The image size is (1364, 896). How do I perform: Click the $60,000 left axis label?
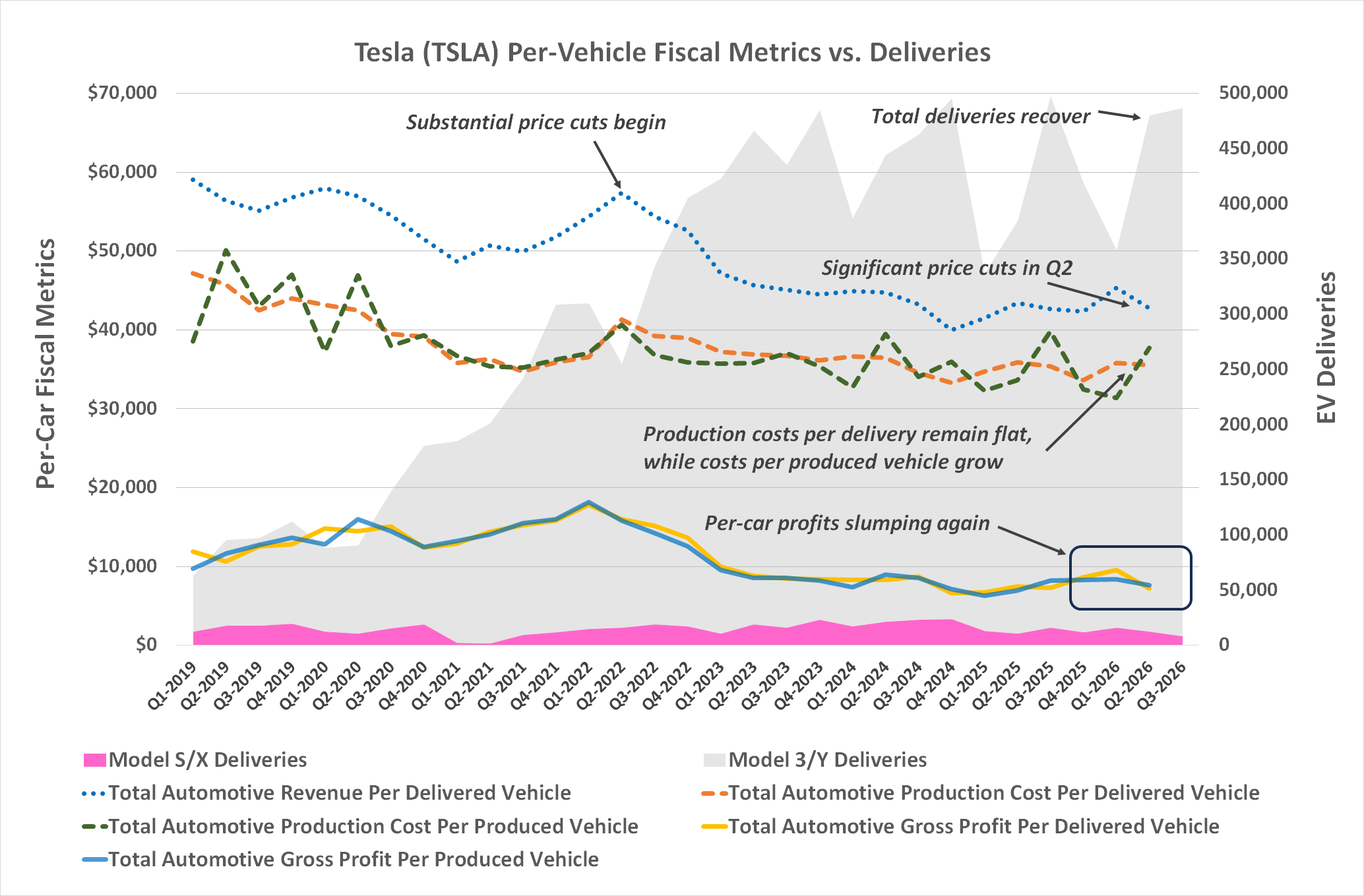point(123,172)
